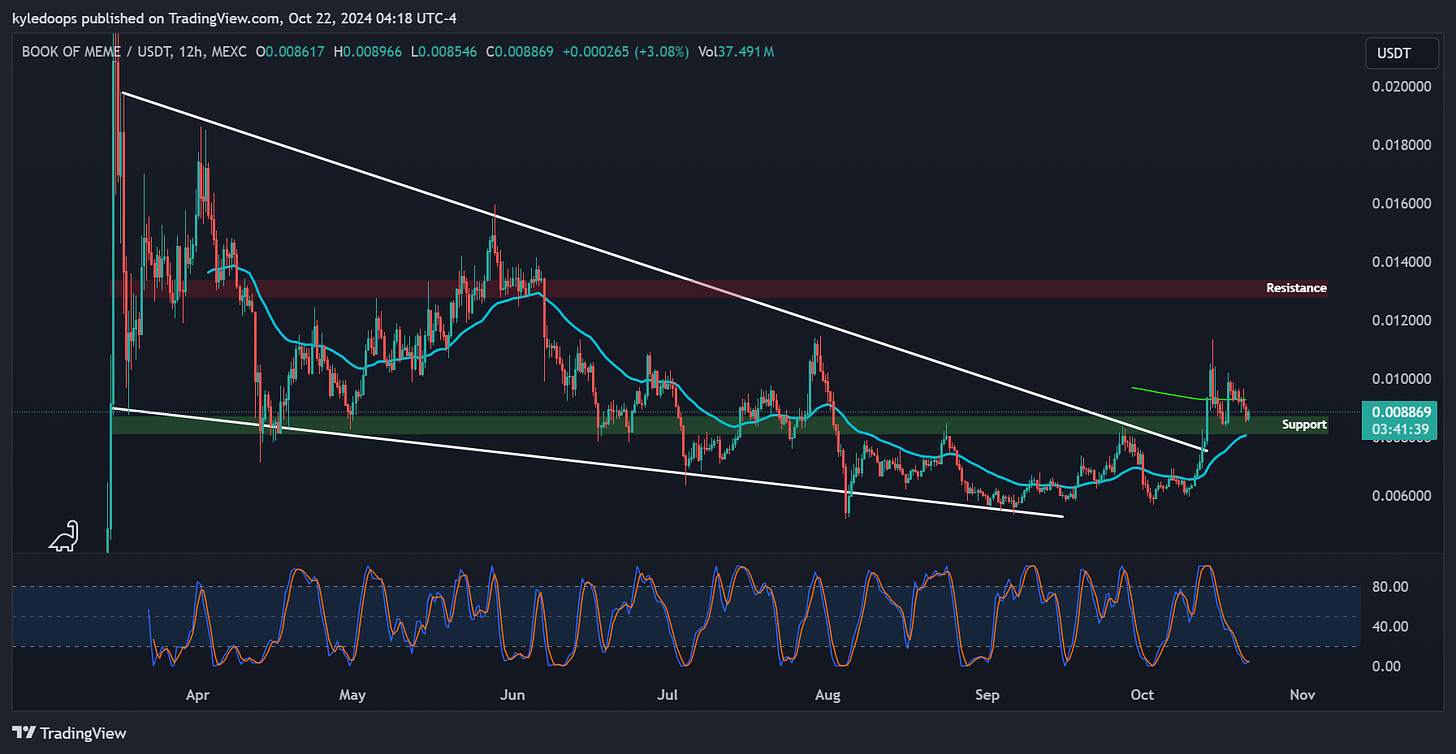The width and height of the screenshot is (1456, 754).
Task: Click the Nov label on the time axis
Action: tap(1301, 694)
